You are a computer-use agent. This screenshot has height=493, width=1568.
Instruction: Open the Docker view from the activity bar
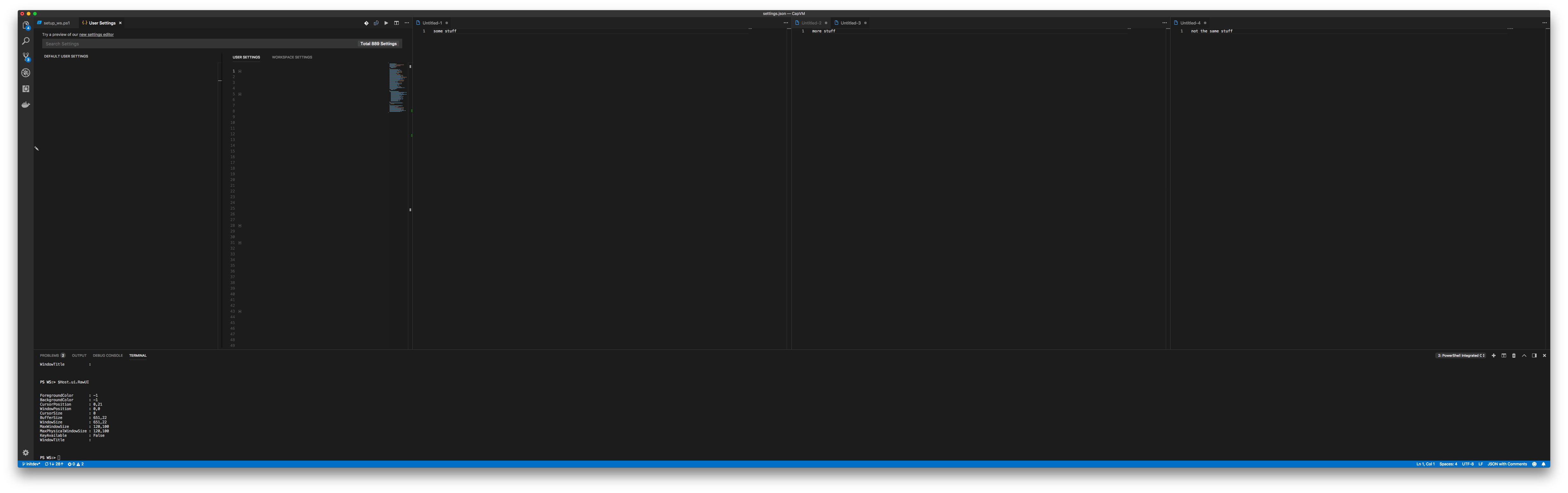[x=26, y=104]
